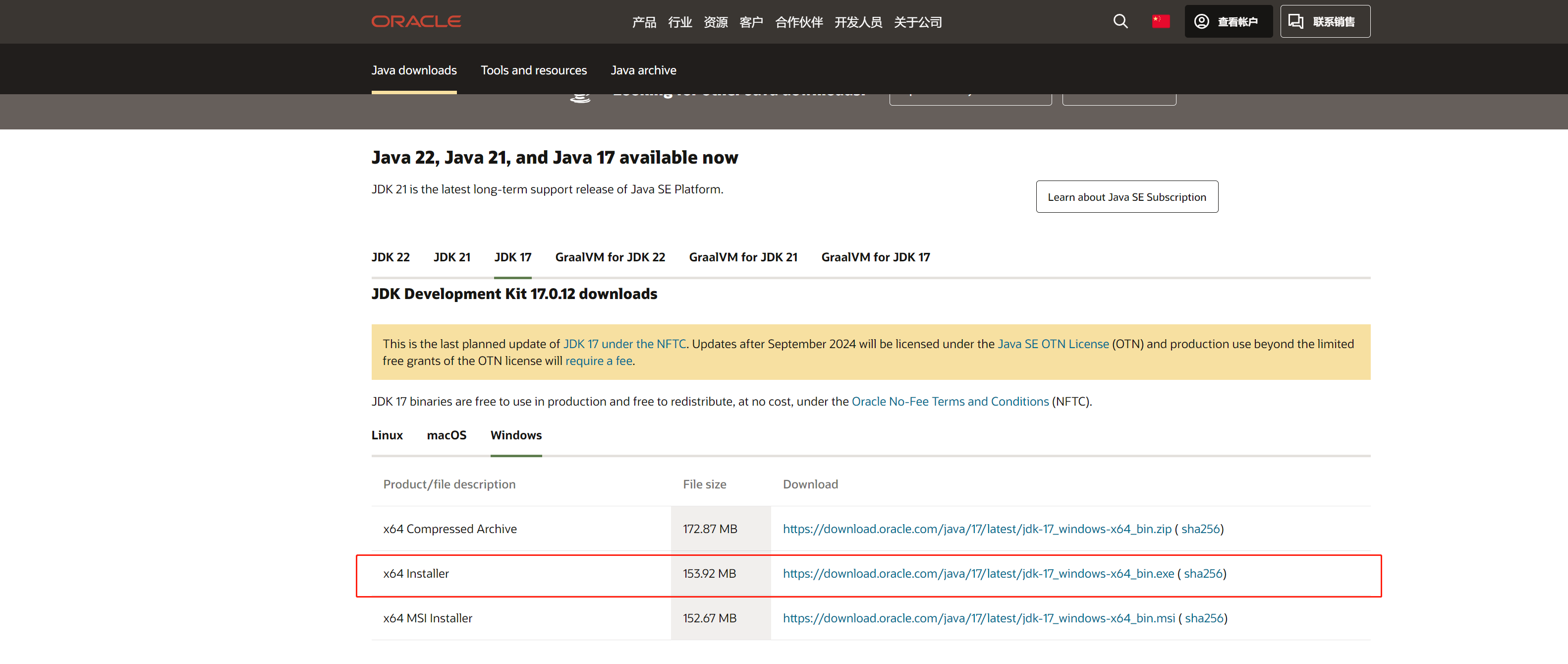Screen dimensions: 1568x664
Task: Click the 联系销售 contact sales button
Action: tap(1325, 21)
